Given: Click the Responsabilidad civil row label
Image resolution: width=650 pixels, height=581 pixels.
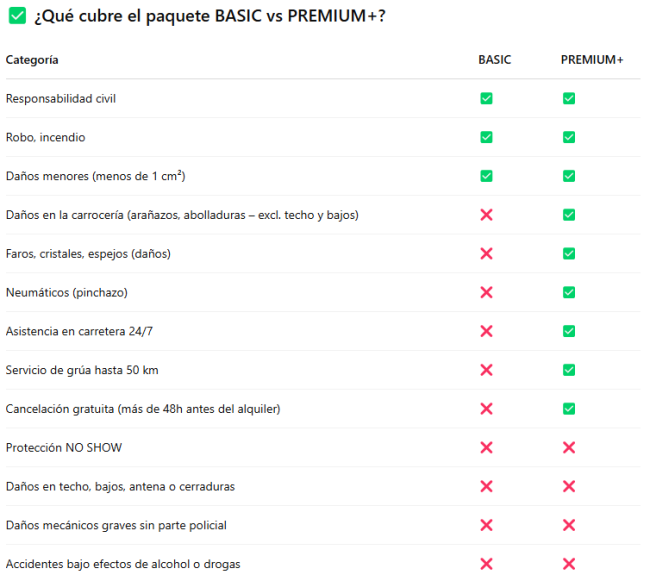Looking at the screenshot, I should pos(61,99).
